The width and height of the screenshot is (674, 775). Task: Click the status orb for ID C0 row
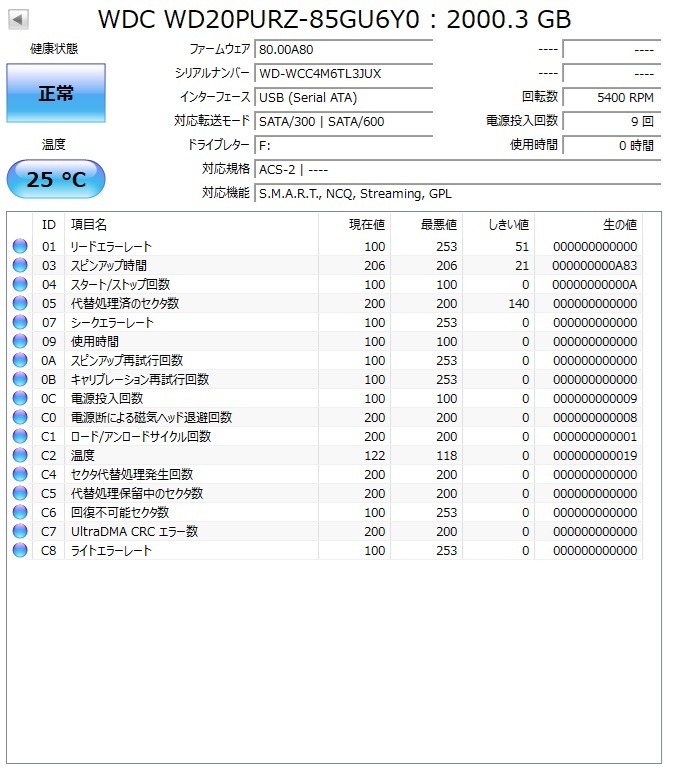coord(20,417)
